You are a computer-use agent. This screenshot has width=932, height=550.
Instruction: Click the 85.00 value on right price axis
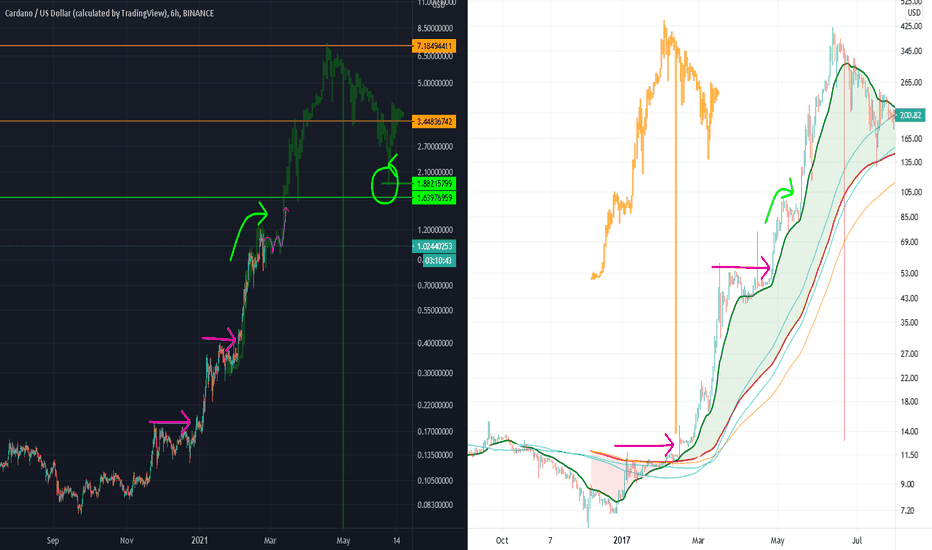point(911,217)
